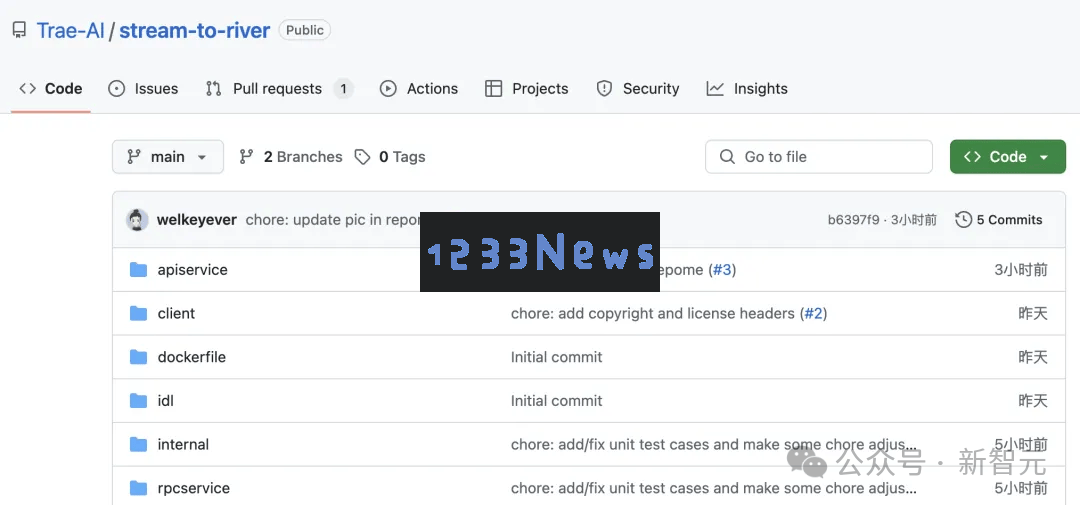The width and height of the screenshot is (1080, 505).
Task: Open the dockerfile folder
Action: coord(191,357)
